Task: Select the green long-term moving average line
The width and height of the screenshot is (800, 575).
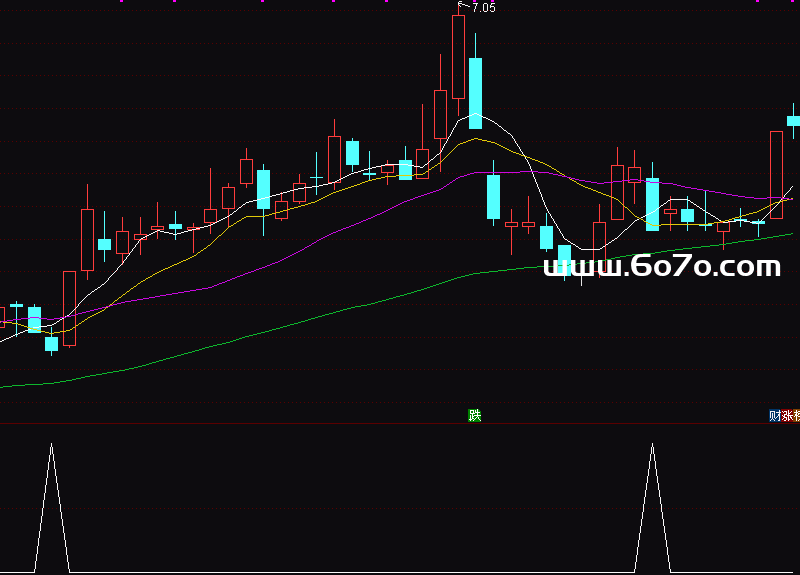Action: click(300, 322)
